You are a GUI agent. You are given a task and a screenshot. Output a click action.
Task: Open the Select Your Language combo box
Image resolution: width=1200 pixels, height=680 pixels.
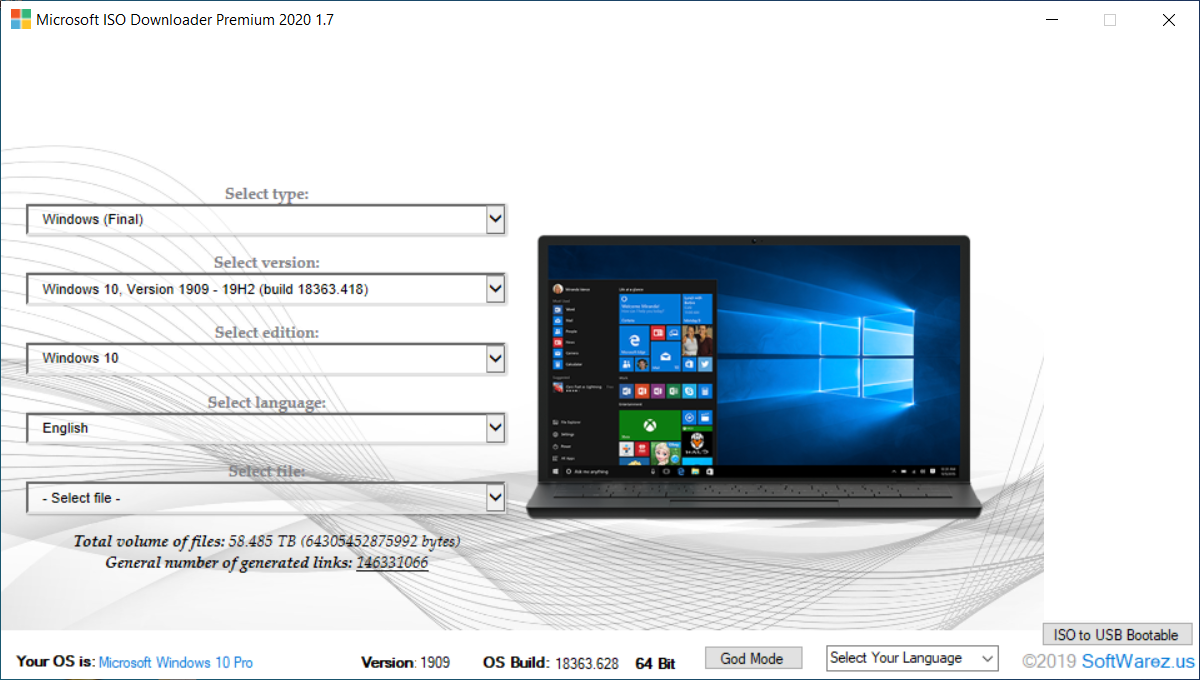click(912, 658)
